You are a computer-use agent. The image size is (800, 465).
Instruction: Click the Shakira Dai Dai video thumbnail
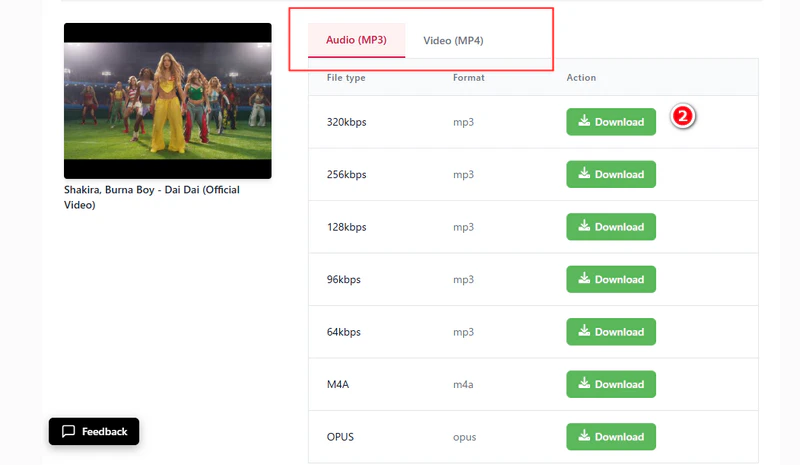coord(167,101)
